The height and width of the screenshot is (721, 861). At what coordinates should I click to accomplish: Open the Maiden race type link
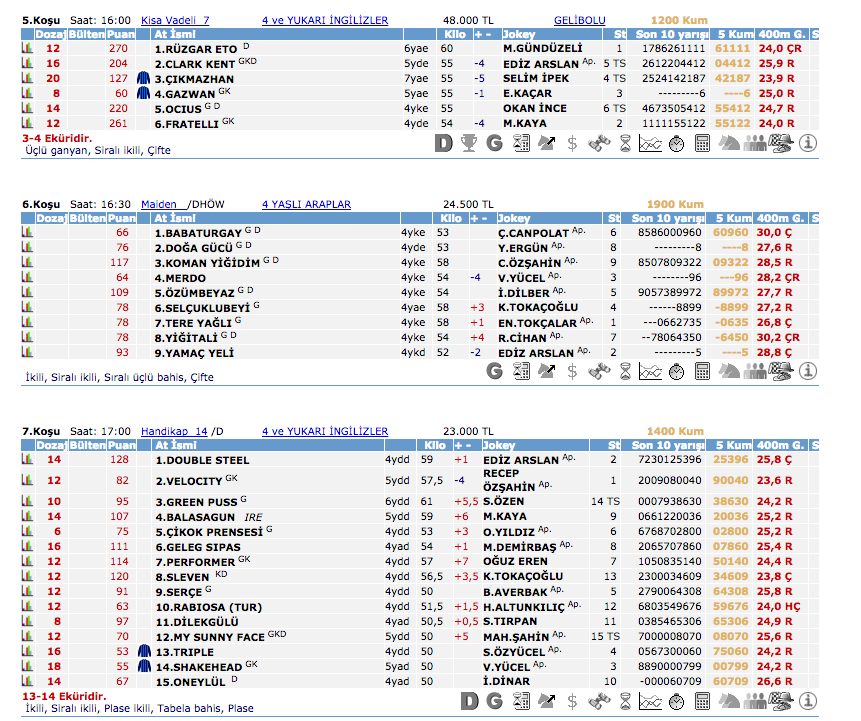161,204
